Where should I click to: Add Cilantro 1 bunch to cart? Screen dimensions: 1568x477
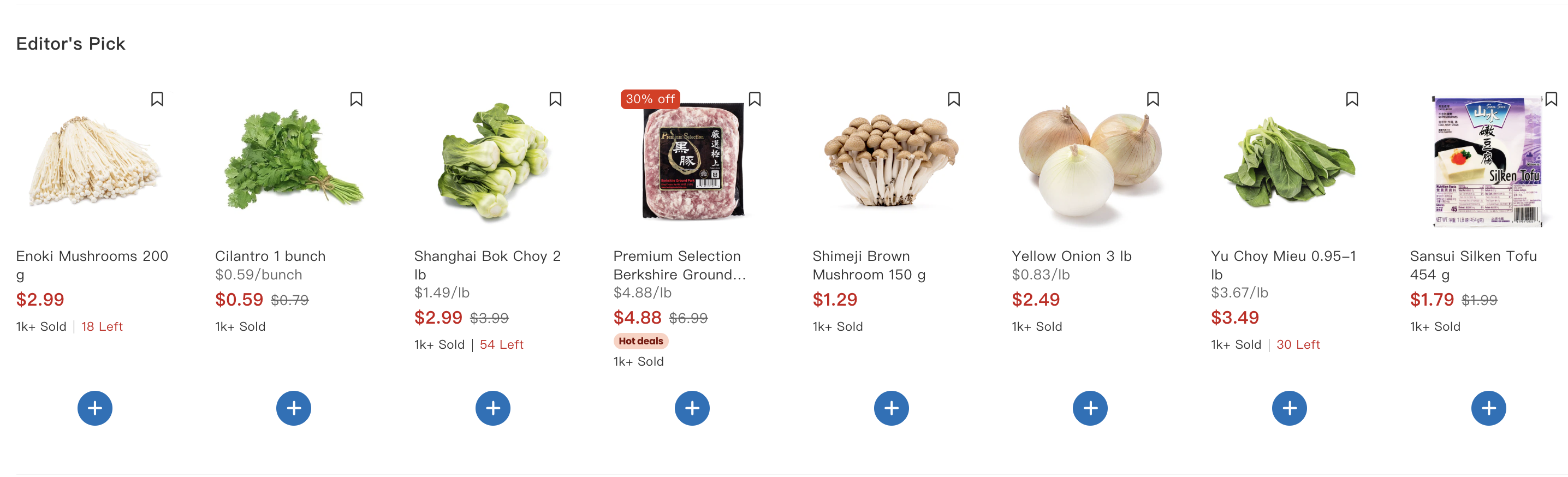coord(293,408)
